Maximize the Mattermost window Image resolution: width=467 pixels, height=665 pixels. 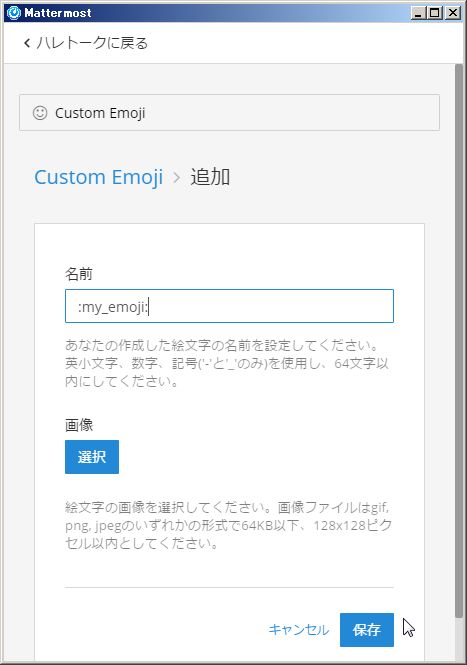(434, 13)
